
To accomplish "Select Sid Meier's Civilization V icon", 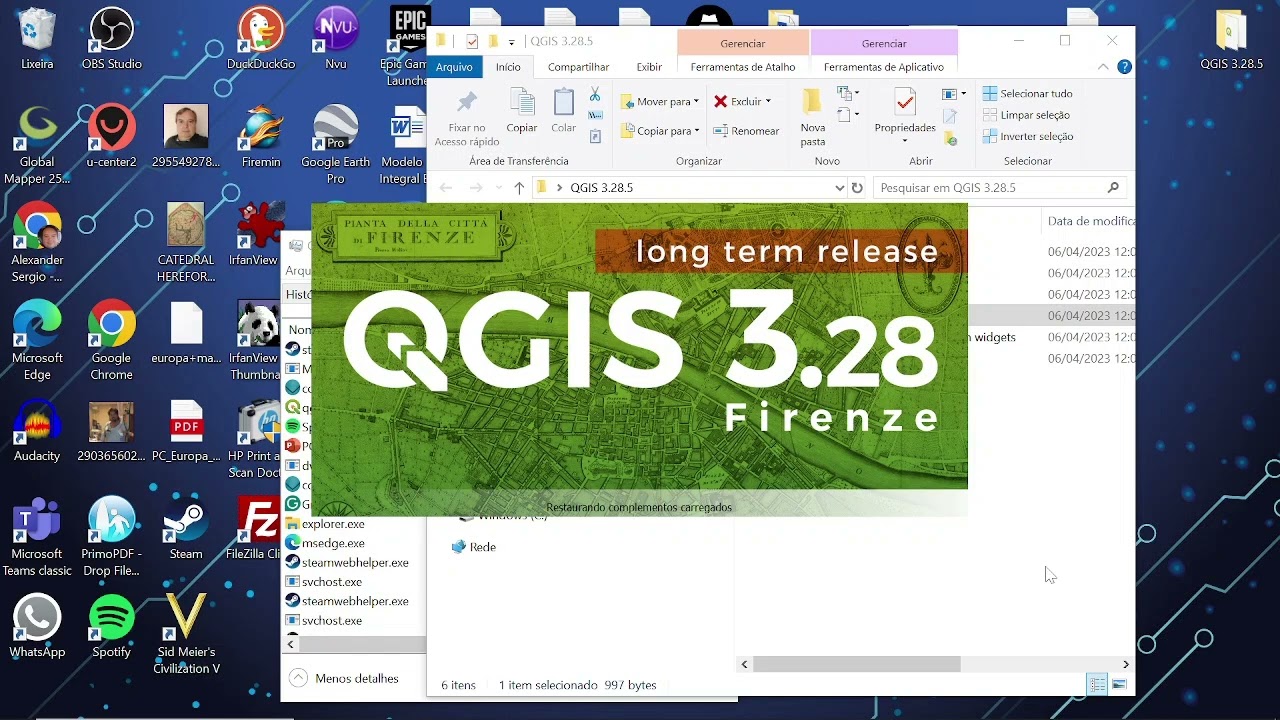I will click(x=186, y=636).
